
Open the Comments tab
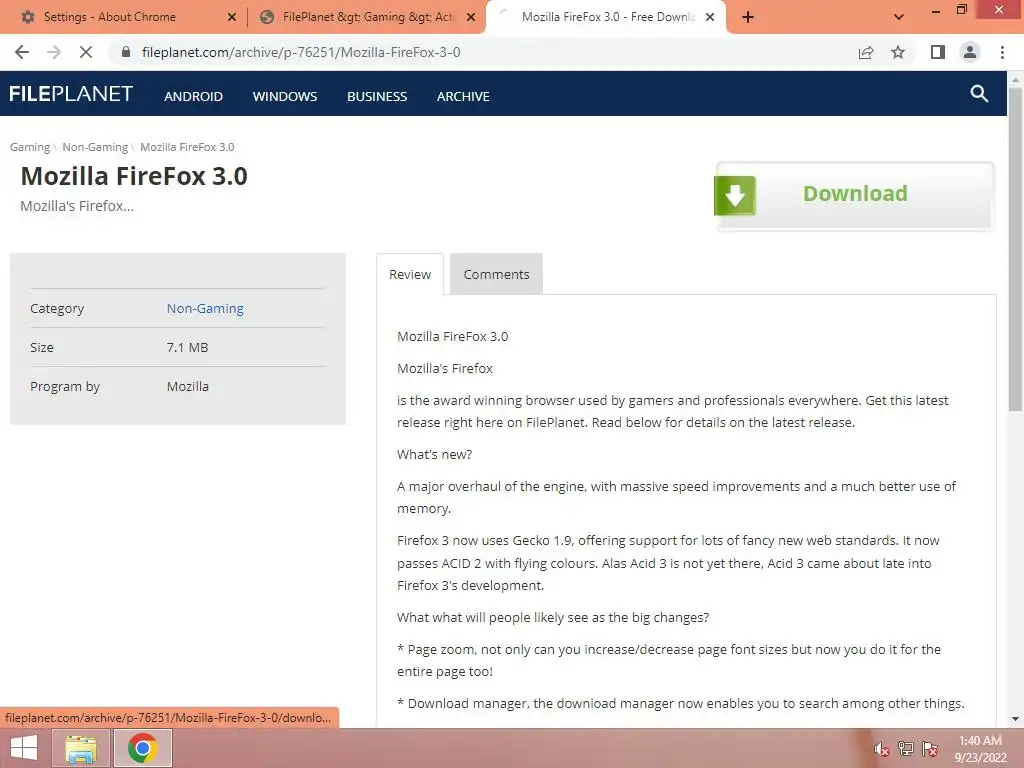click(x=496, y=274)
